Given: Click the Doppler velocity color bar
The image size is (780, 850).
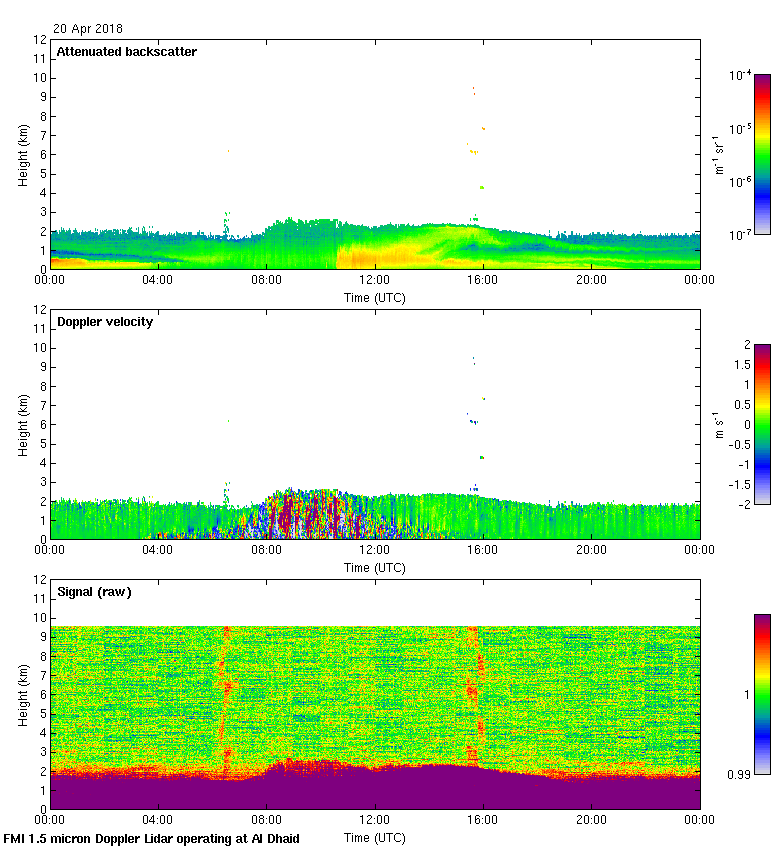Looking at the screenshot, I should [x=762, y=424].
